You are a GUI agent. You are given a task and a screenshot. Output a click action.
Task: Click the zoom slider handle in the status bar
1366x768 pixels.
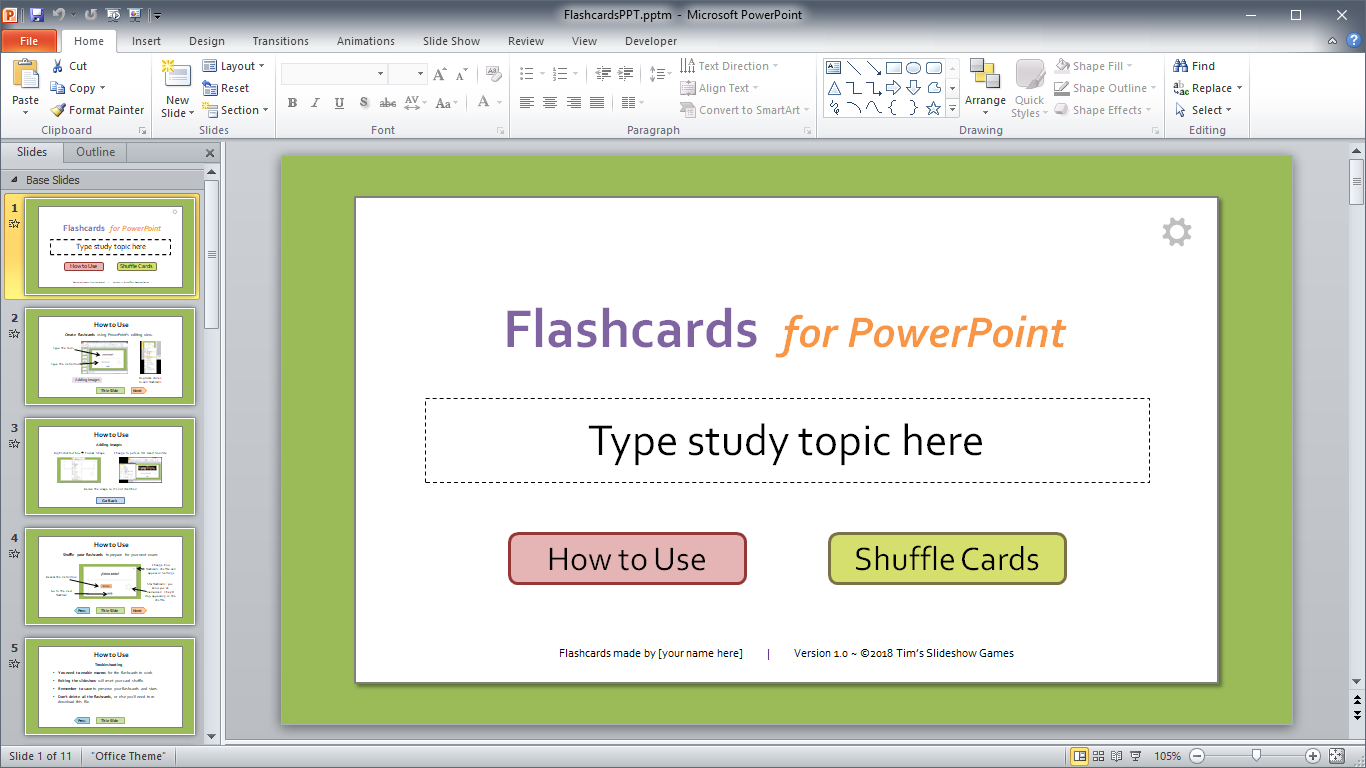point(1256,756)
